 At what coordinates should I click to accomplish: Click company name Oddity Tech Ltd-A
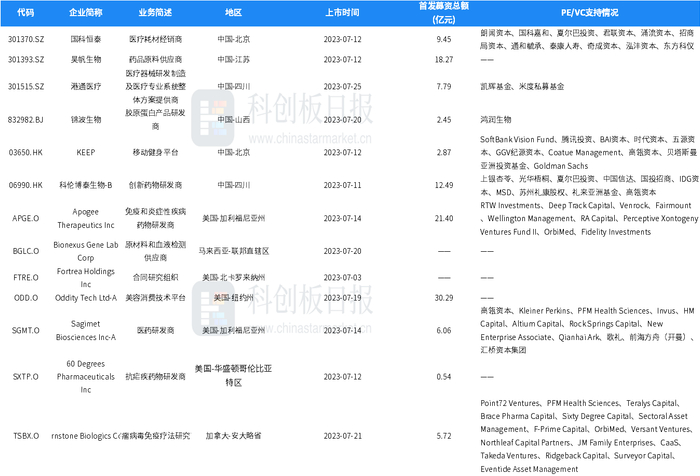click(86, 298)
